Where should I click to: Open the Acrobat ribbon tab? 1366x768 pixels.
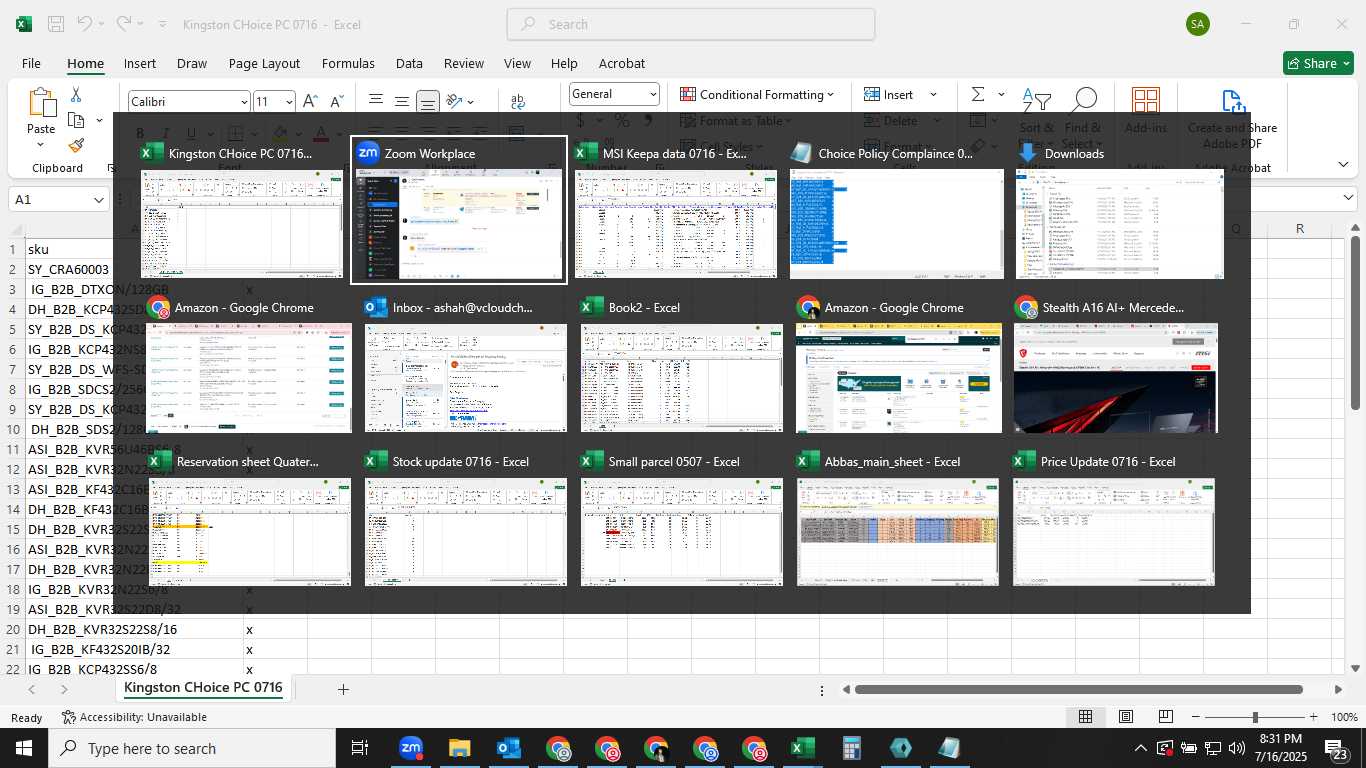coord(622,63)
